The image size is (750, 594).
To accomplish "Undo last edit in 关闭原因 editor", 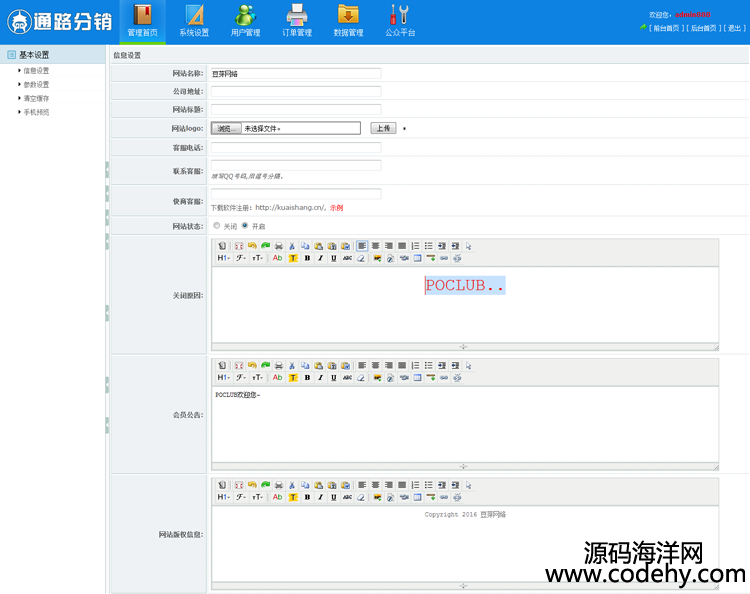I will [x=252, y=246].
